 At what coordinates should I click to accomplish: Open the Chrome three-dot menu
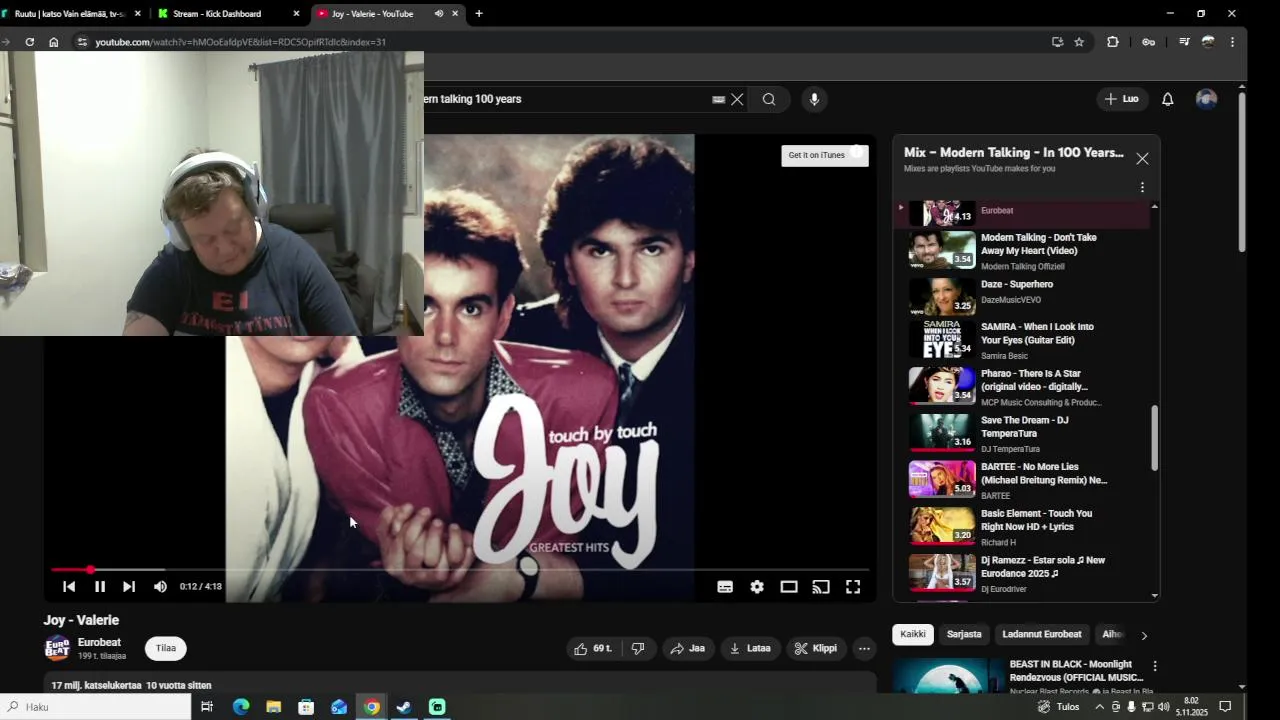tap(1232, 42)
